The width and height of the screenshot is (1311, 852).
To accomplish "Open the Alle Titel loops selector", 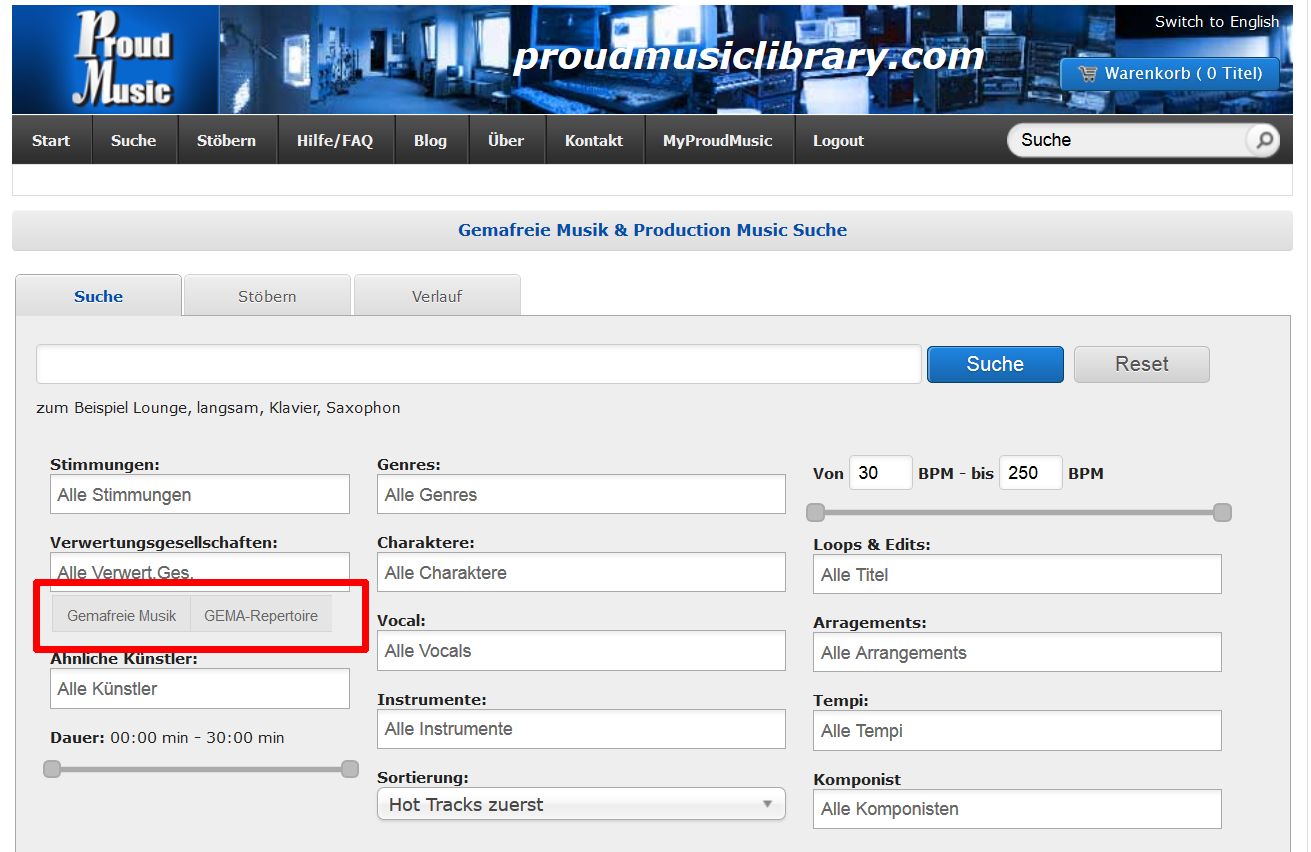I will point(1017,574).
